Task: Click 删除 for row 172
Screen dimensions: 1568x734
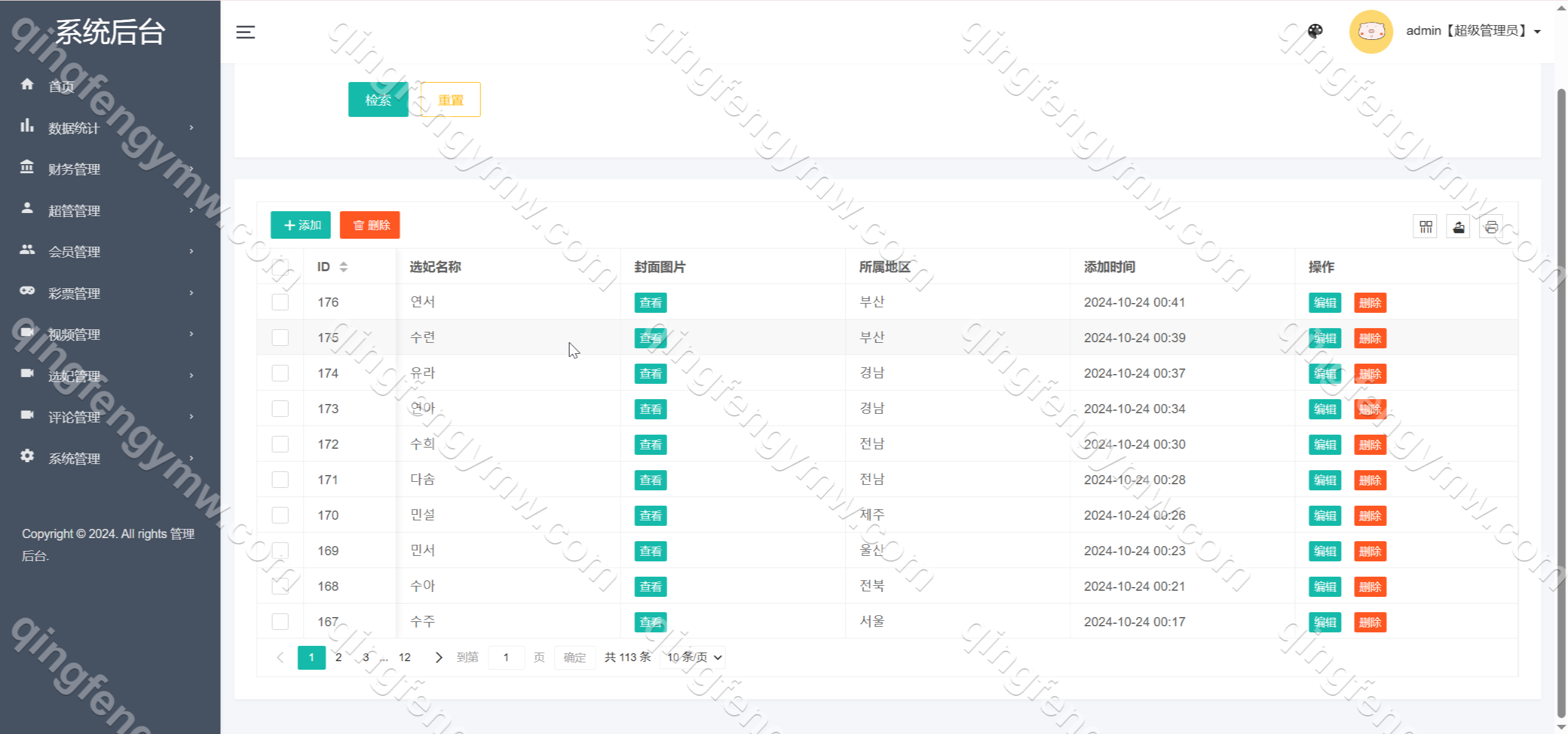Action: (1370, 444)
